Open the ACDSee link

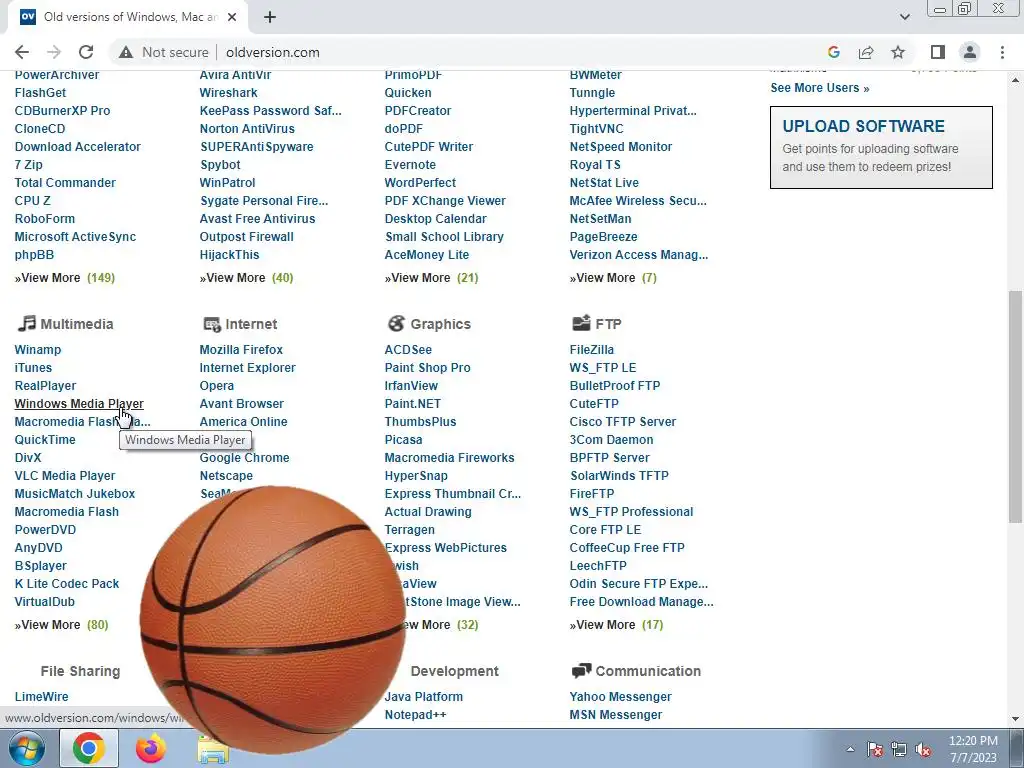[x=408, y=349]
